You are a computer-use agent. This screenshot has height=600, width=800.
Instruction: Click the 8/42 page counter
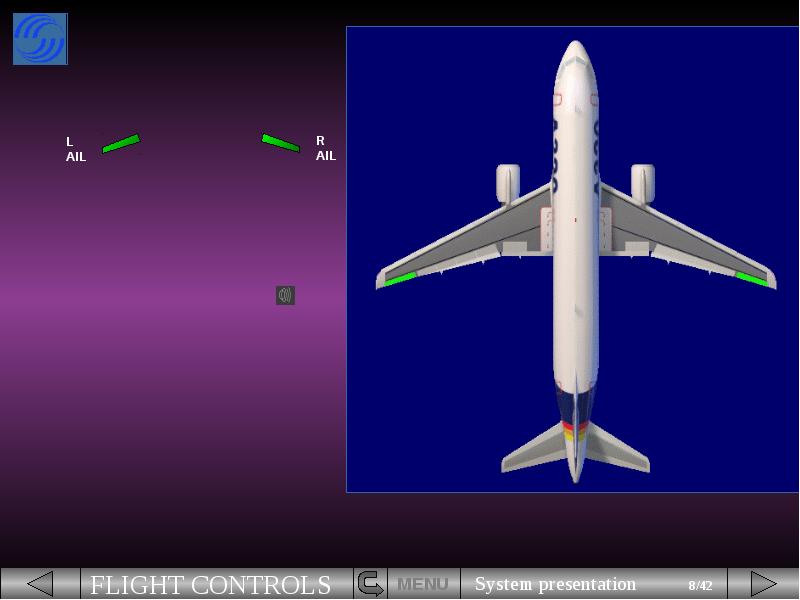pyautogui.click(x=700, y=586)
